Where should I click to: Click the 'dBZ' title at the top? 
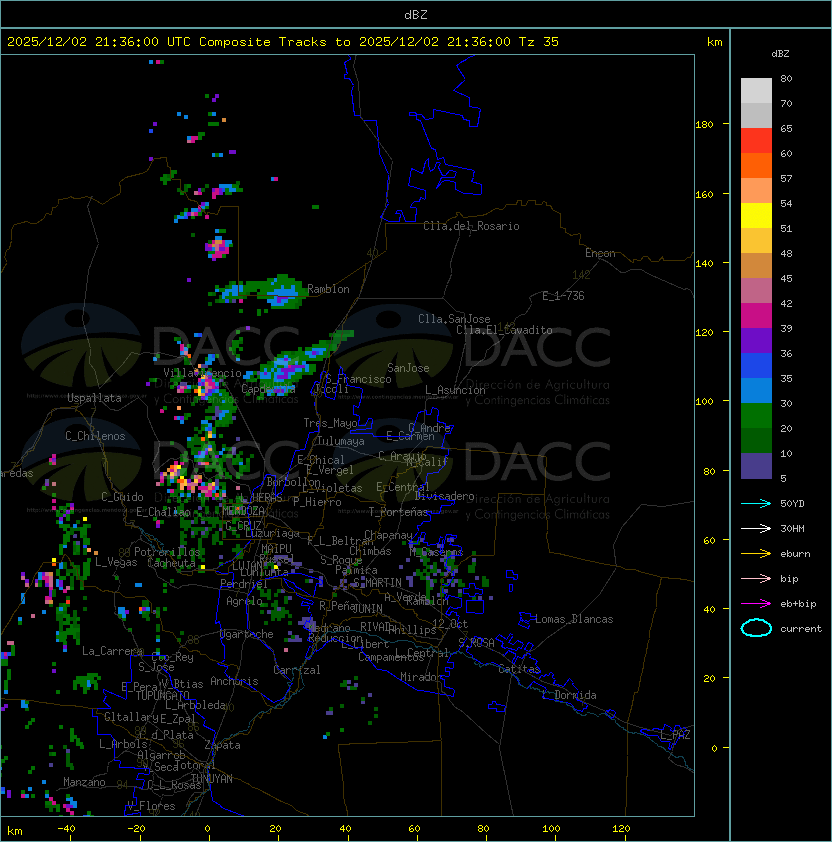(416, 15)
